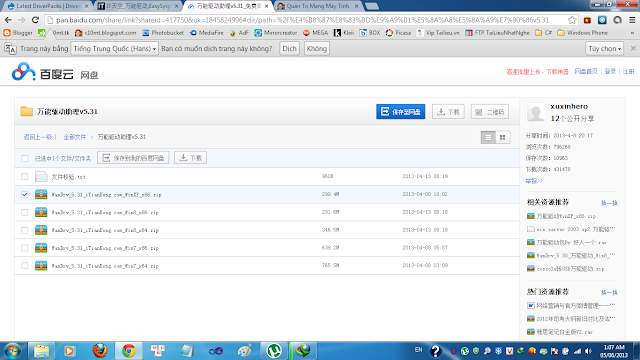Image resolution: width=640 pixels, height=360 pixels.
Task: Click the Baidu Yun cloud logo
Action: (x=24, y=72)
